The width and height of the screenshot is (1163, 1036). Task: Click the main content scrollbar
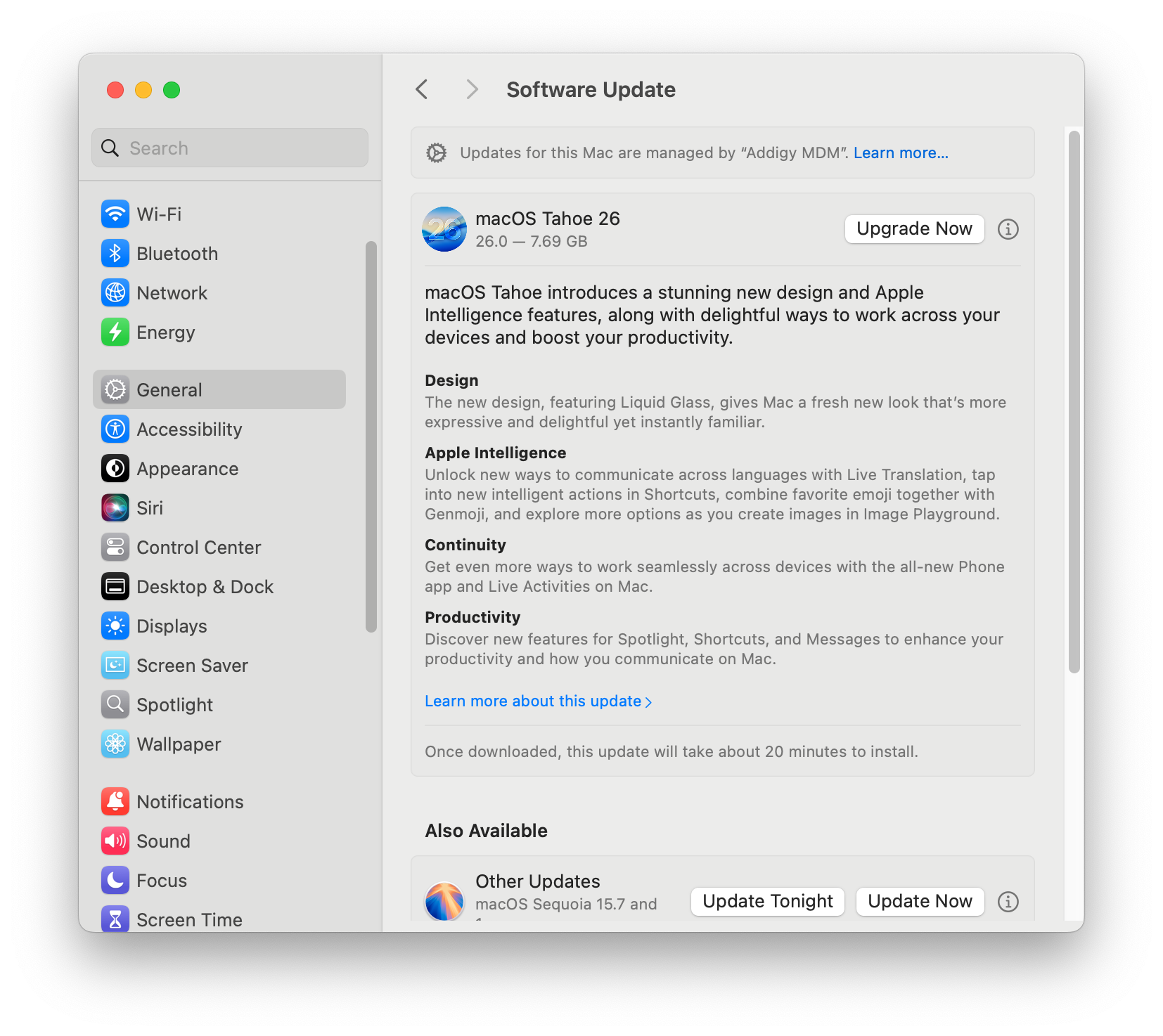coord(1074,402)
